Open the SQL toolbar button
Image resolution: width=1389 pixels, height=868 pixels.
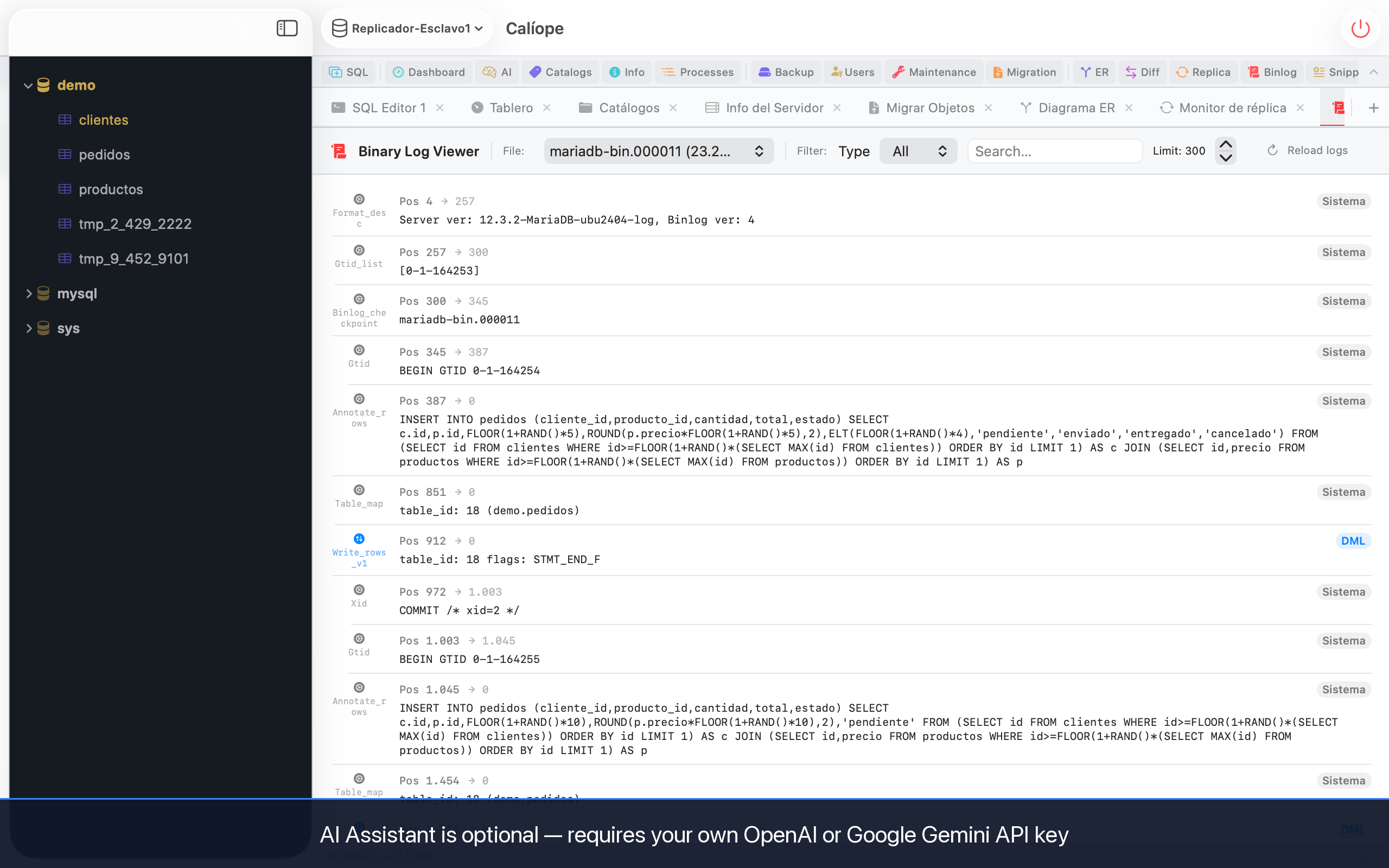[348, 72]
